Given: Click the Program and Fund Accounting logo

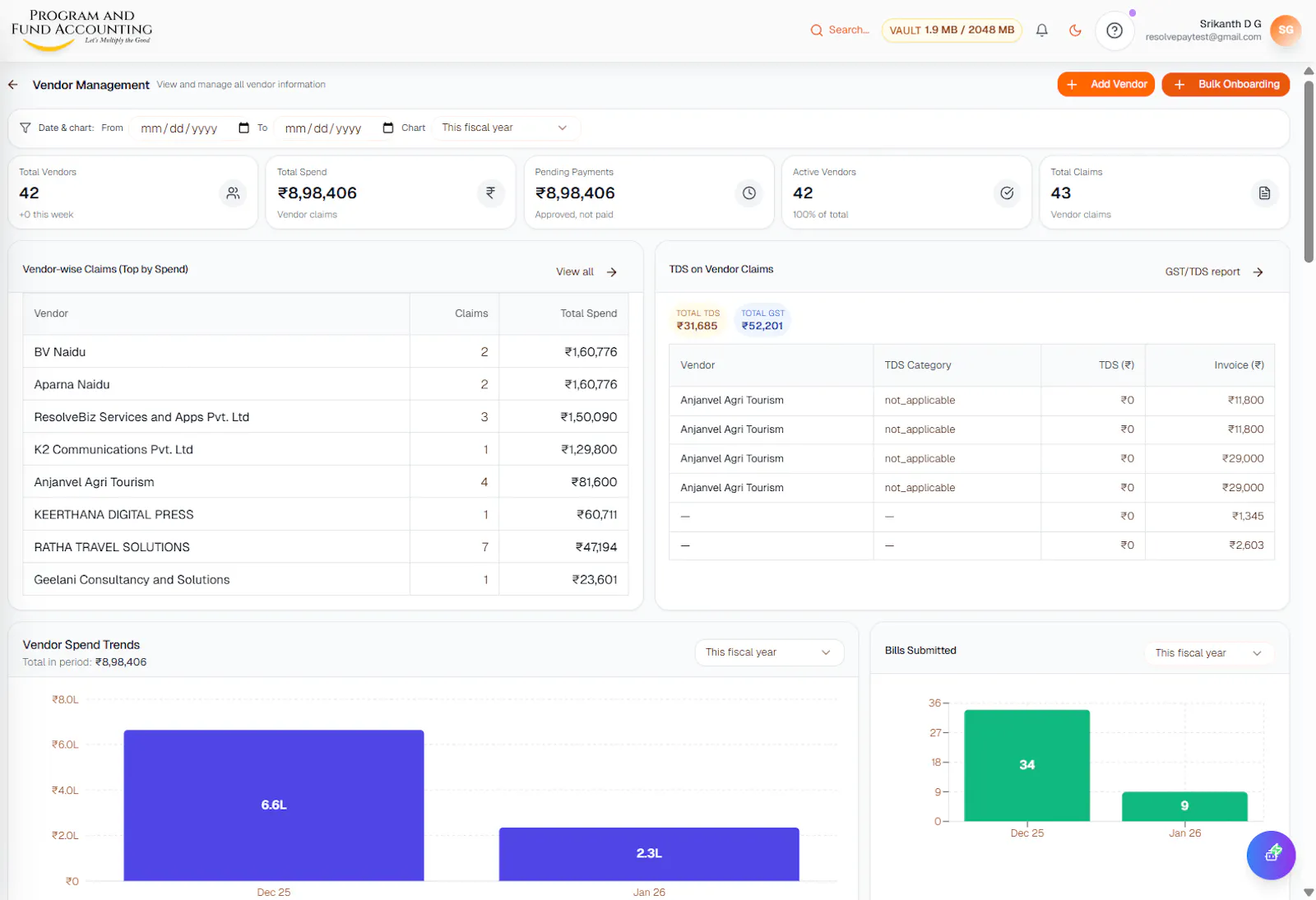Looking at the screenshot, I should (81, 30).
